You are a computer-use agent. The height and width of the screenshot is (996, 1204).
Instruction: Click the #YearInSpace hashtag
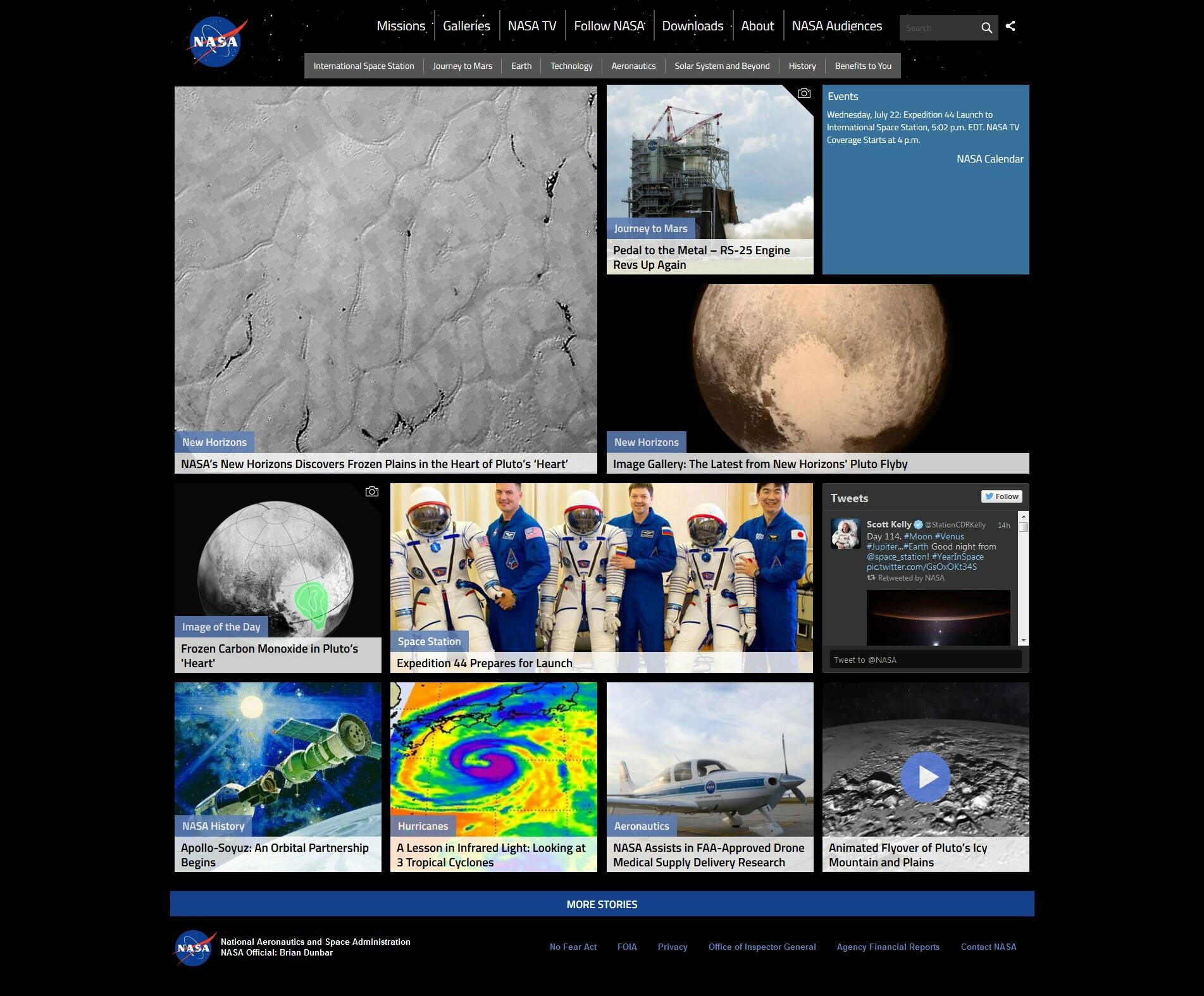(957, 556)
